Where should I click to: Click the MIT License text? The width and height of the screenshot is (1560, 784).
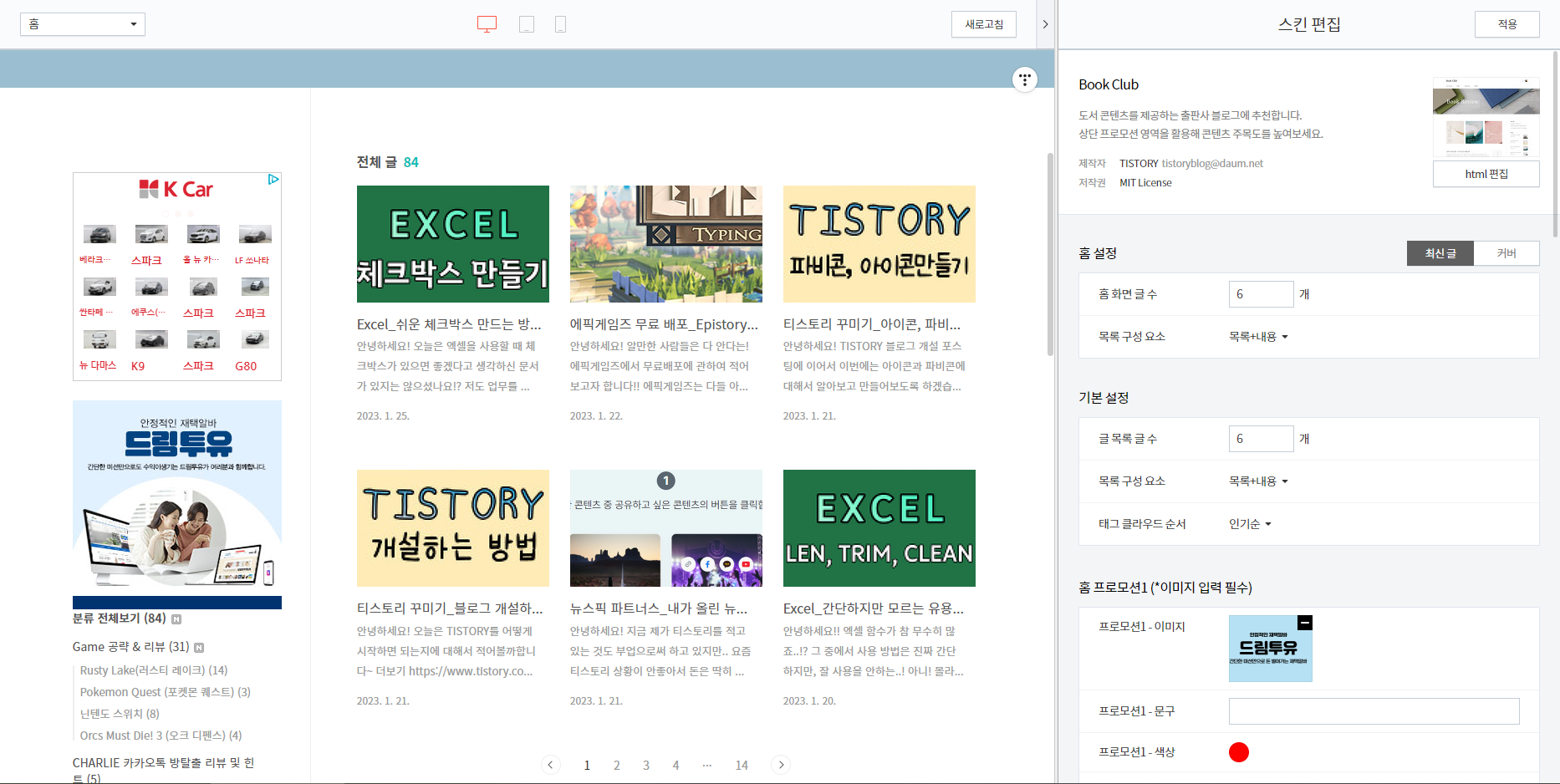point(1145,183)
